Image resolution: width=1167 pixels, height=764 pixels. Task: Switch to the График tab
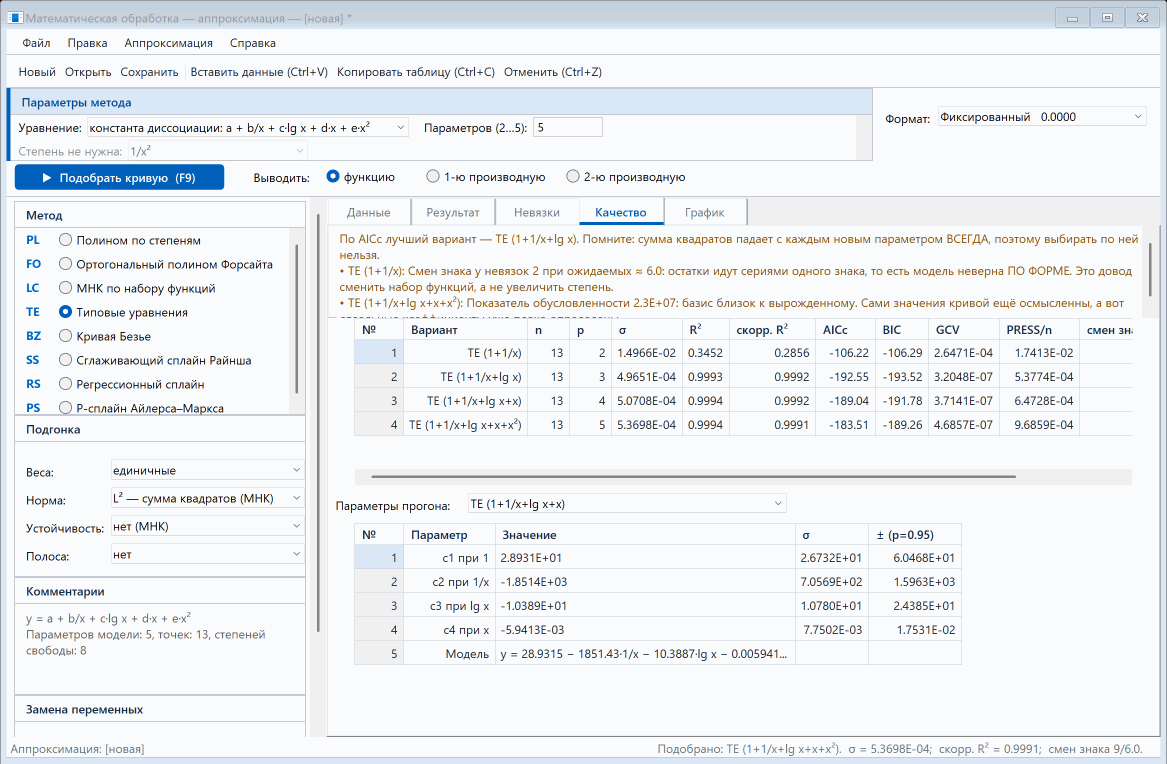click(x=705, y=213)
